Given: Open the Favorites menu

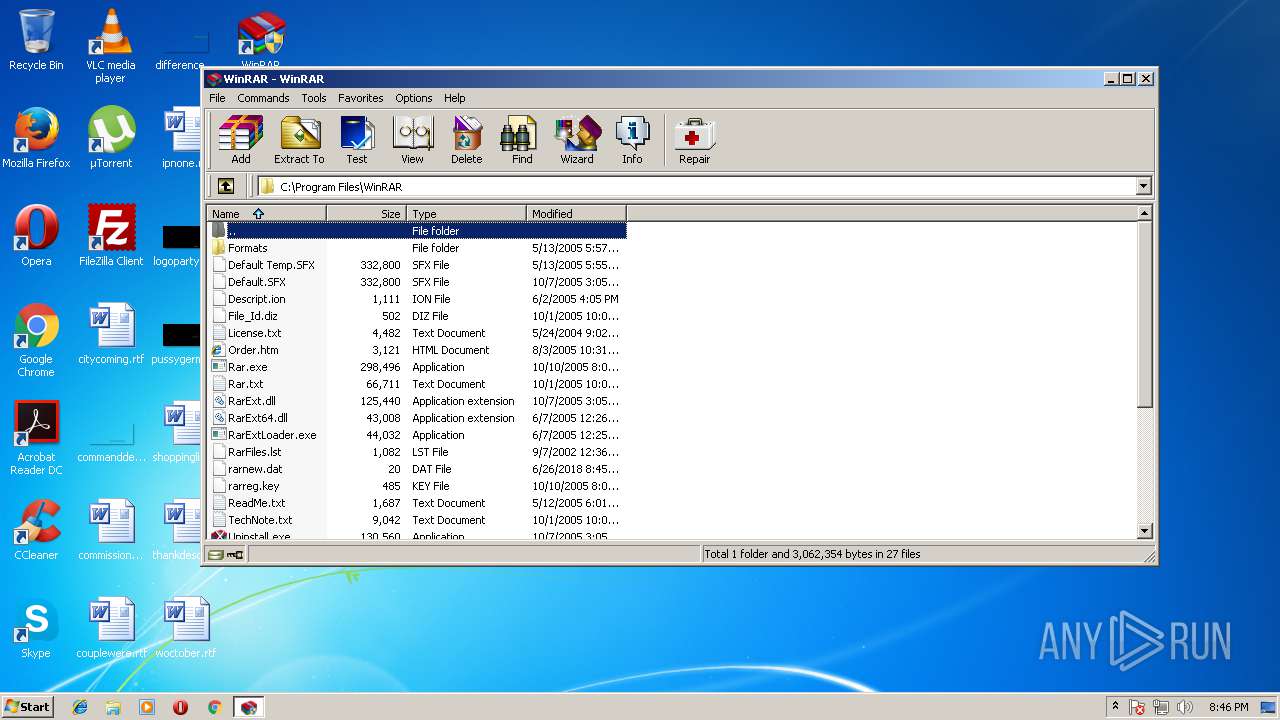Looking at the screenshot, I should pyautogui.click(x=361, y=98).
